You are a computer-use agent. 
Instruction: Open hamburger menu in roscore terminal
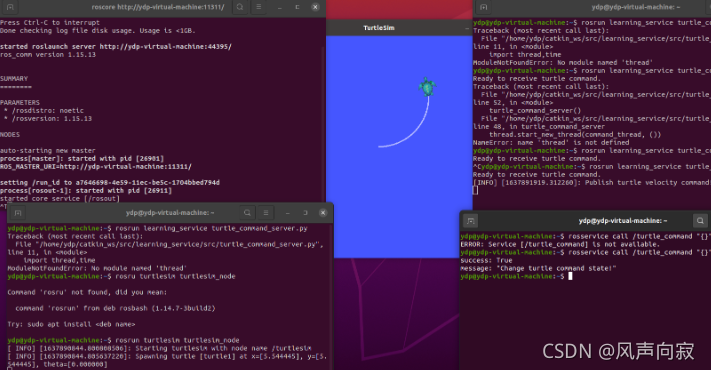[258, 7]
